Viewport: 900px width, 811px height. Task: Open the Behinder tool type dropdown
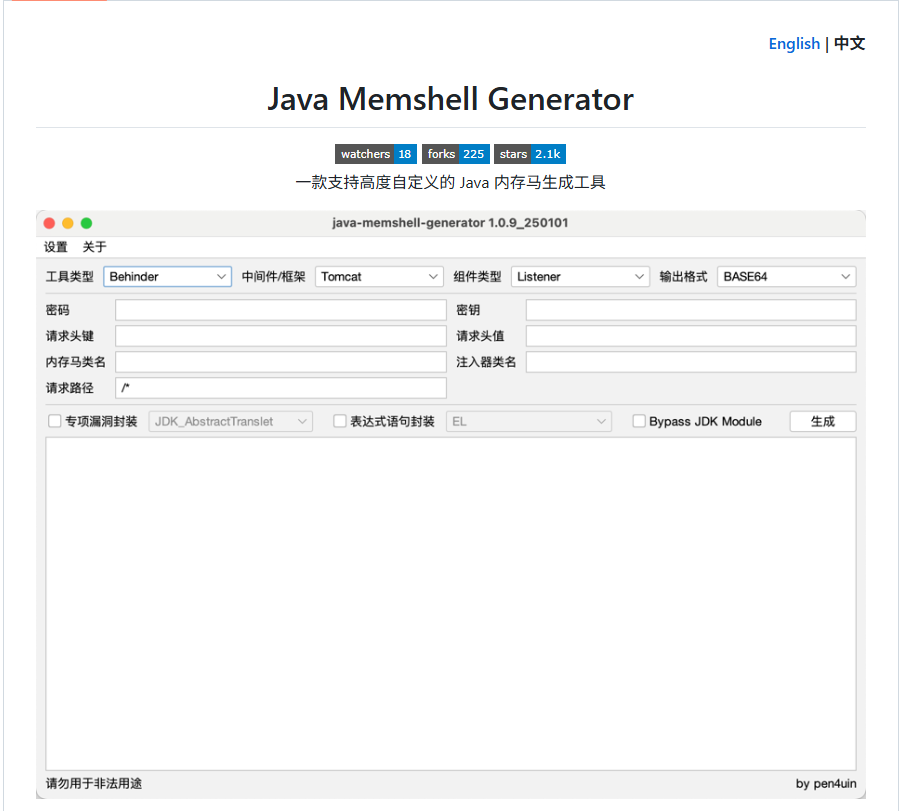[167, 277]
